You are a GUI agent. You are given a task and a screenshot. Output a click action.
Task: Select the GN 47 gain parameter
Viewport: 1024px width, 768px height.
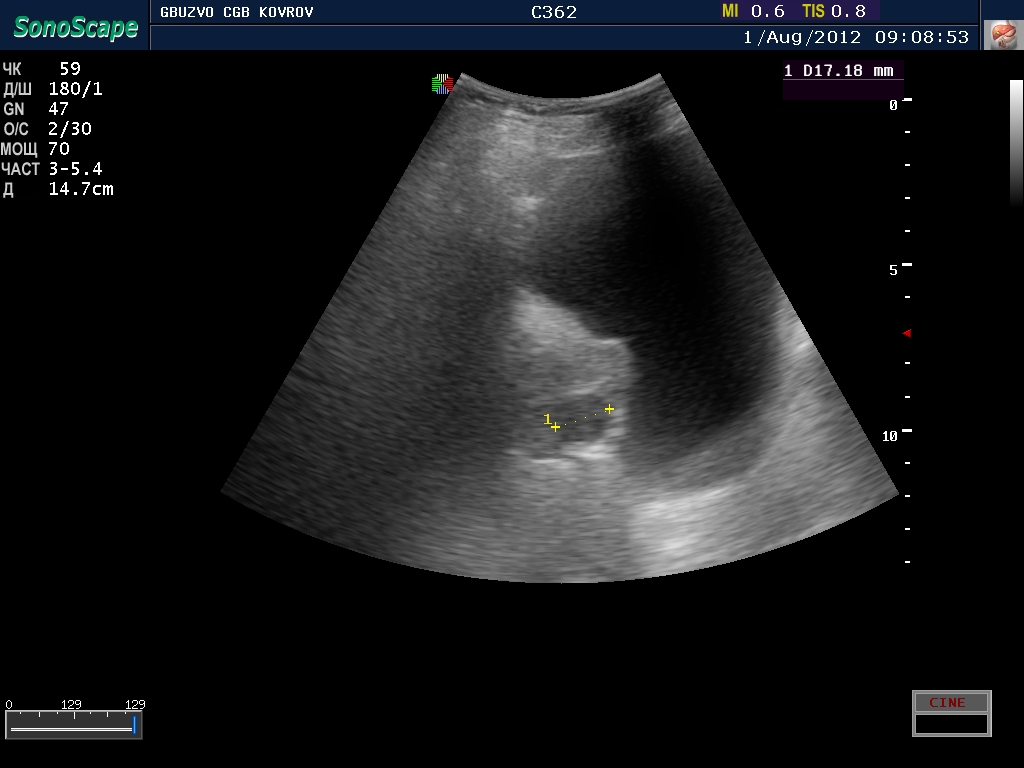coord(36,109)
